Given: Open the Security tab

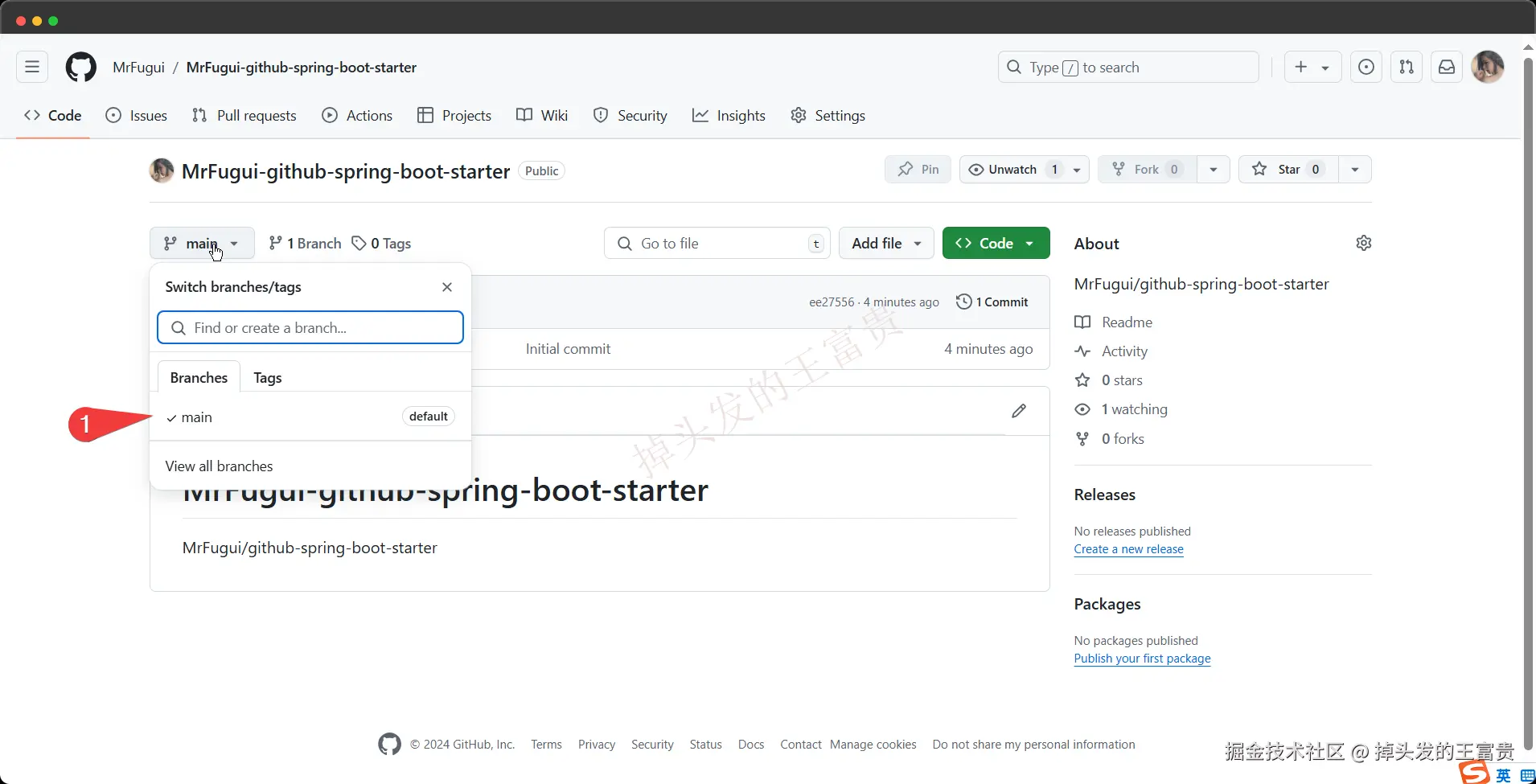Looking at the screenshot, I should (630, 116).
